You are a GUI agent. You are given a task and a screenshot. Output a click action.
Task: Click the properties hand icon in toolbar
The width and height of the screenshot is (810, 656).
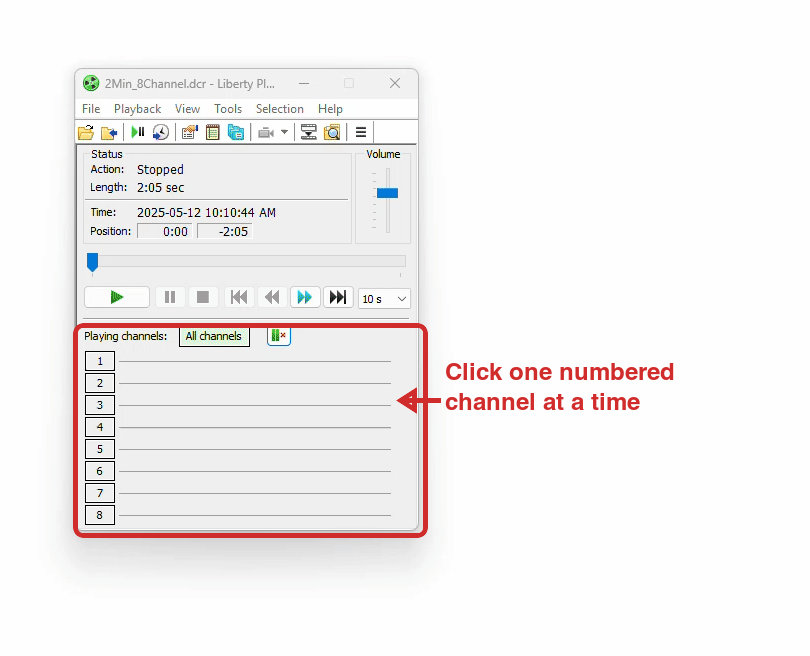[x=190, y=133]
